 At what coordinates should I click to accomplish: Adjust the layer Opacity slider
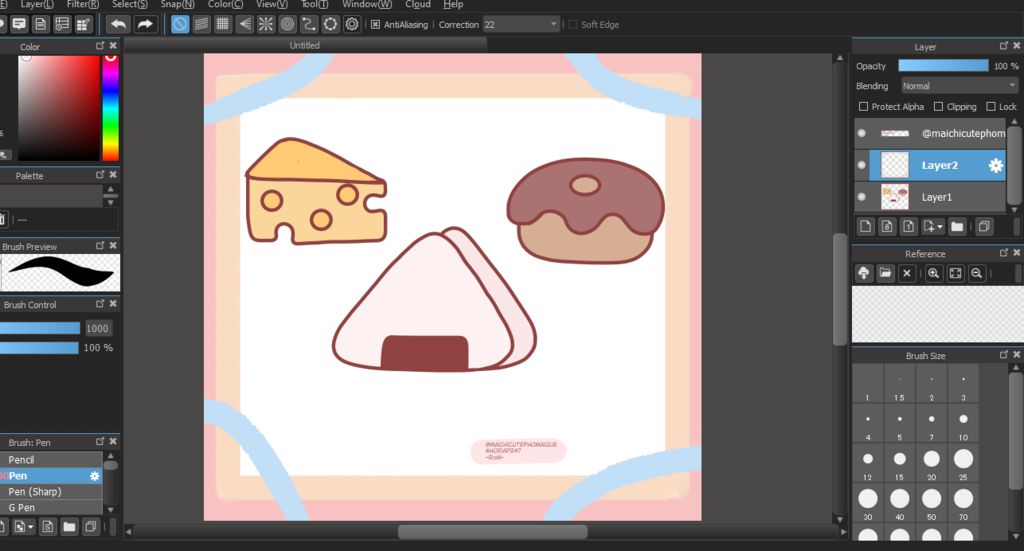point(944,65)
